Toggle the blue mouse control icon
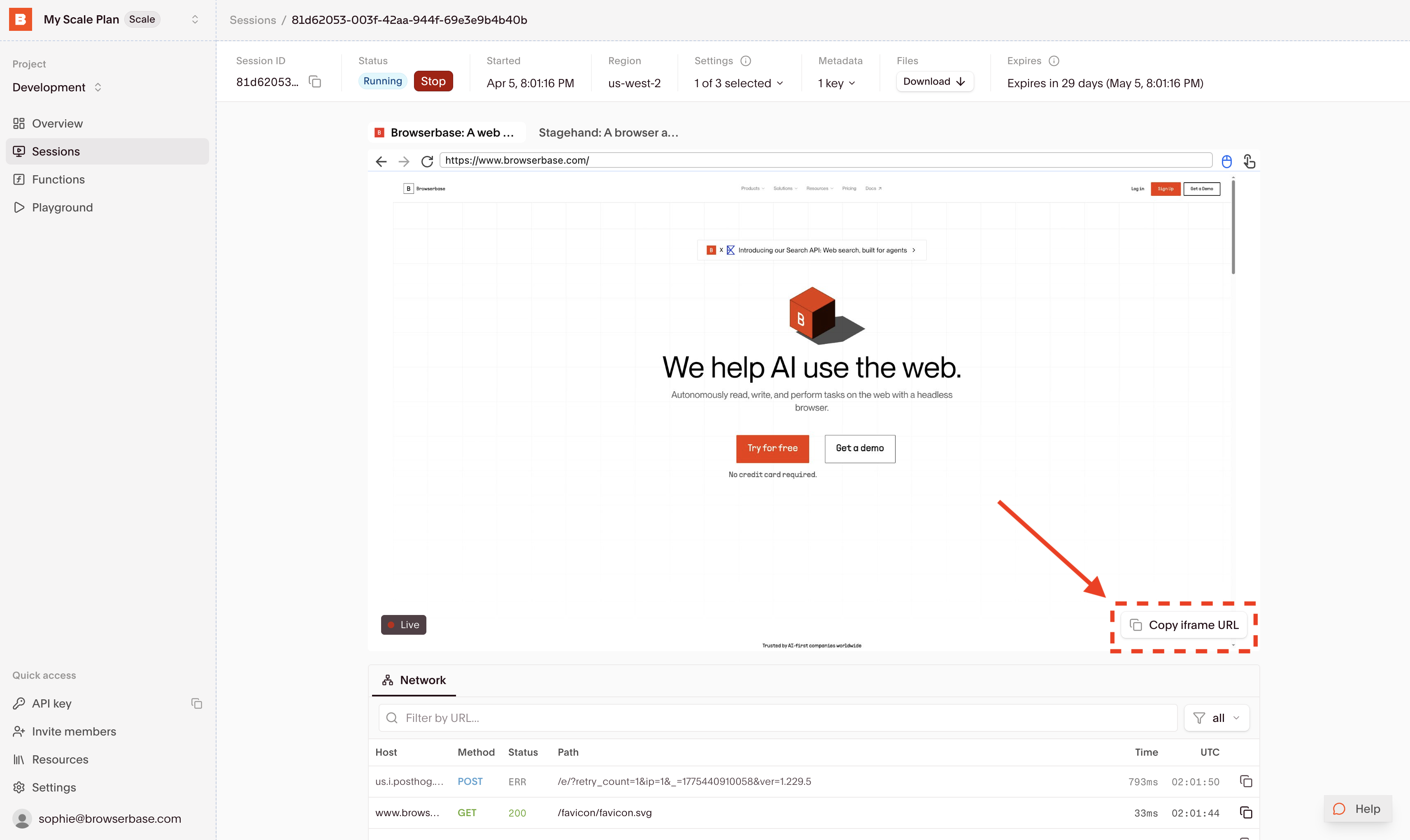The width and height of the screenshot is (1410, 840). (1226, 162)
